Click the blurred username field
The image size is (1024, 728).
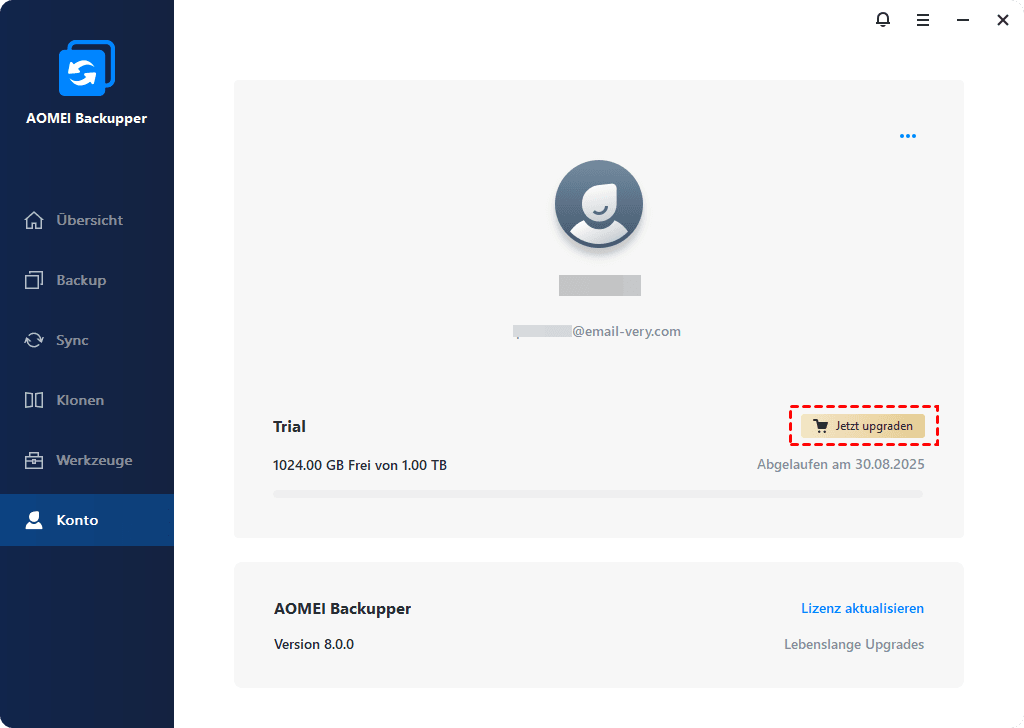(600, 285)
